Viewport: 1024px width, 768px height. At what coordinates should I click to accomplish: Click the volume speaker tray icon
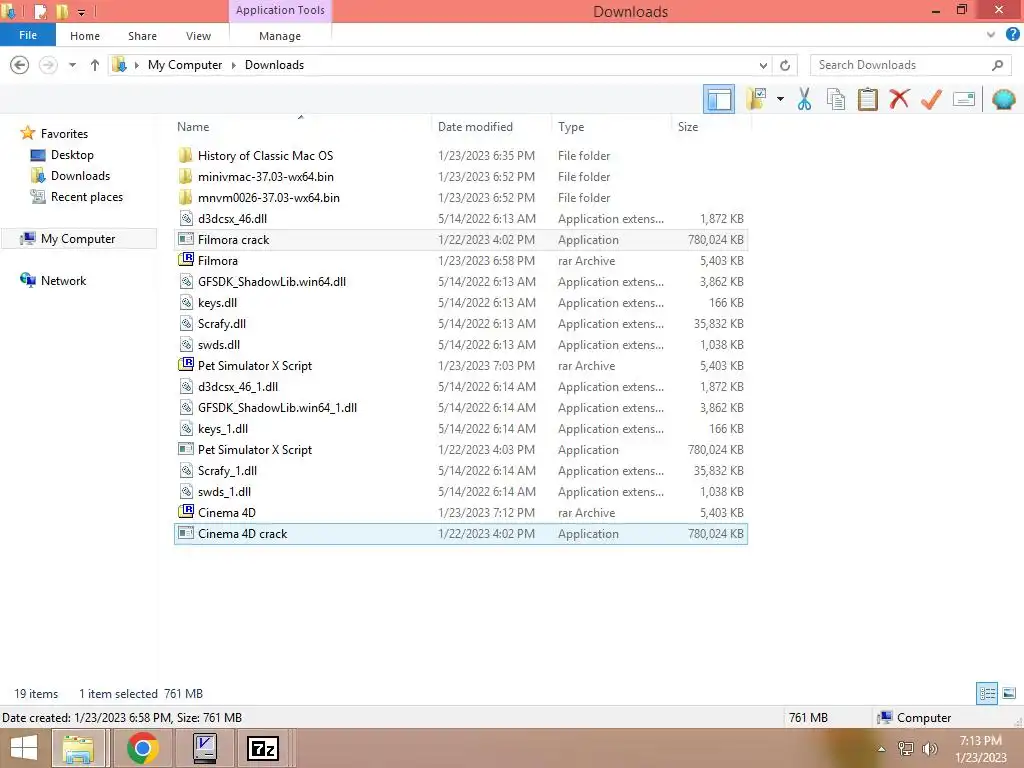click(929, 749)
